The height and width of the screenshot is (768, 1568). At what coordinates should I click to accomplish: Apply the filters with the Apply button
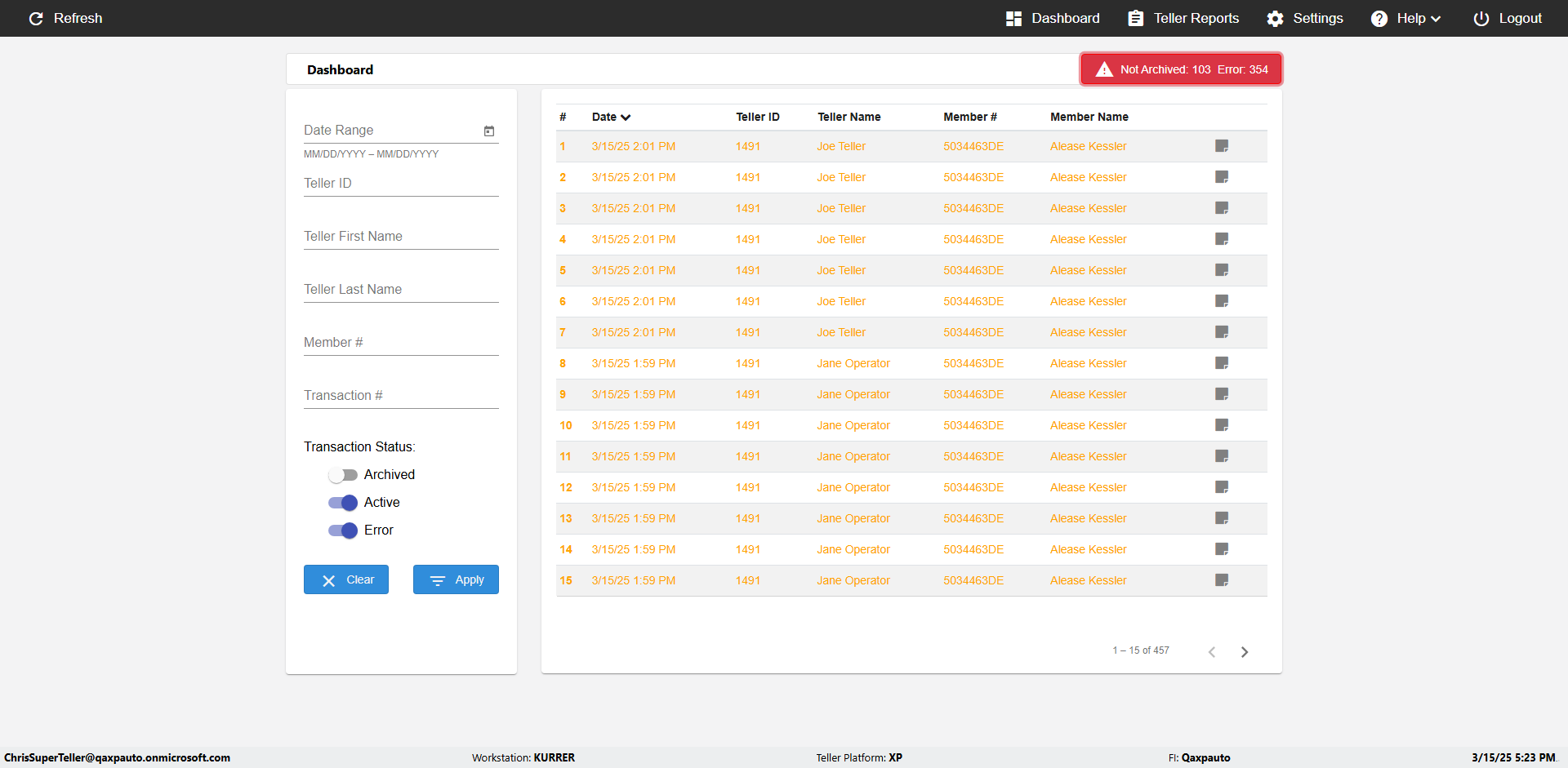tap(456, 579)
